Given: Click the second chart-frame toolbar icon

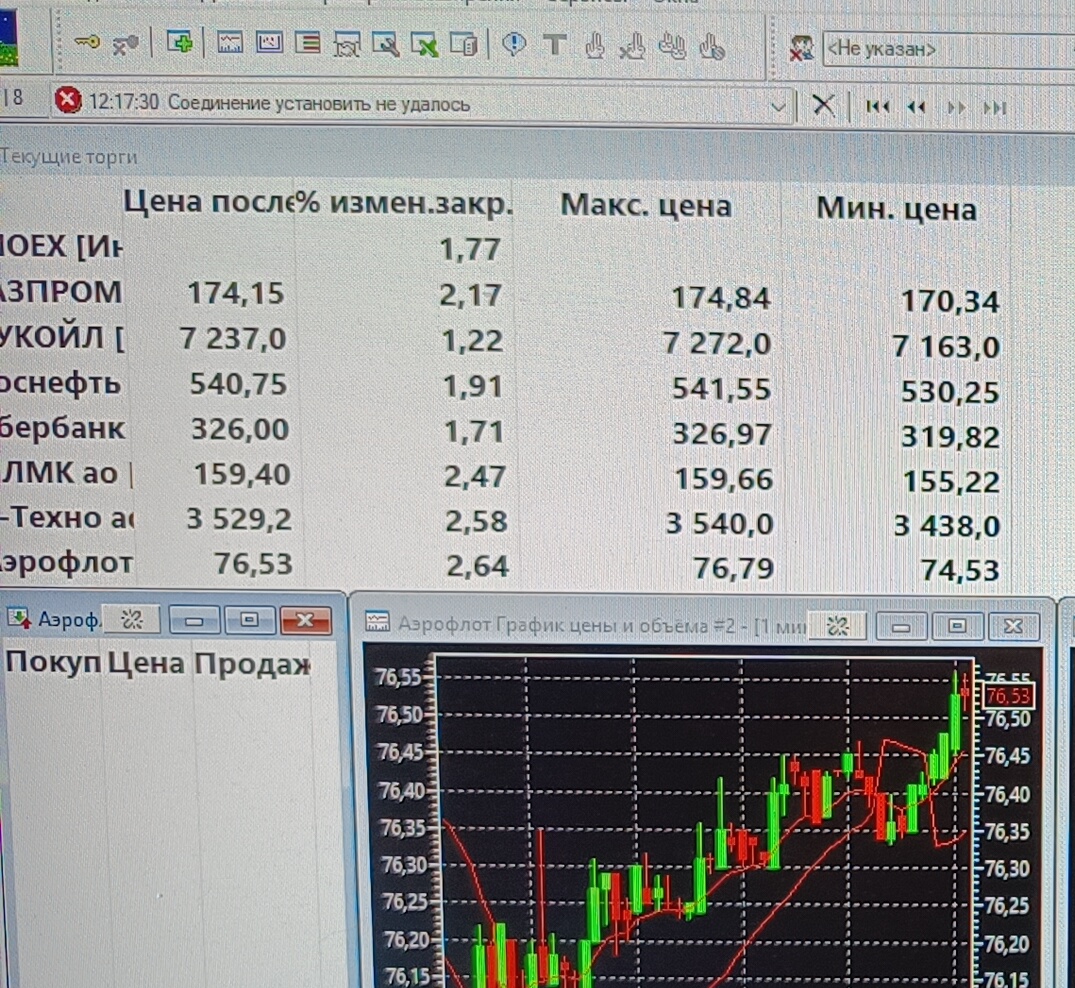Looking at the screenshot, I should pyautogui.click(x=269, y=43).
